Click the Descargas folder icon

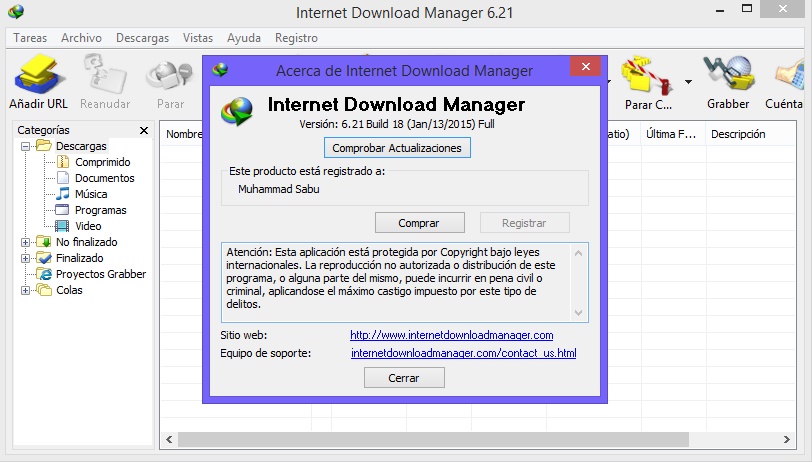coord(44,146)
